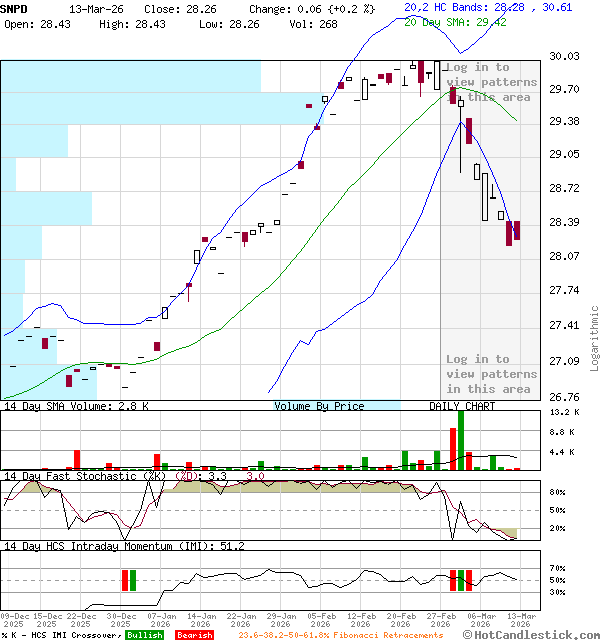Click the green Bullish legend badge
600x640 pixels.
click(145, 635)
